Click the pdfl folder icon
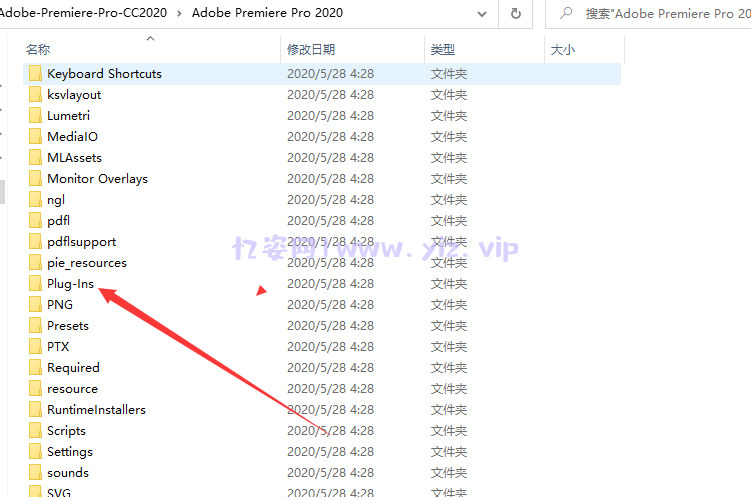 35,221
